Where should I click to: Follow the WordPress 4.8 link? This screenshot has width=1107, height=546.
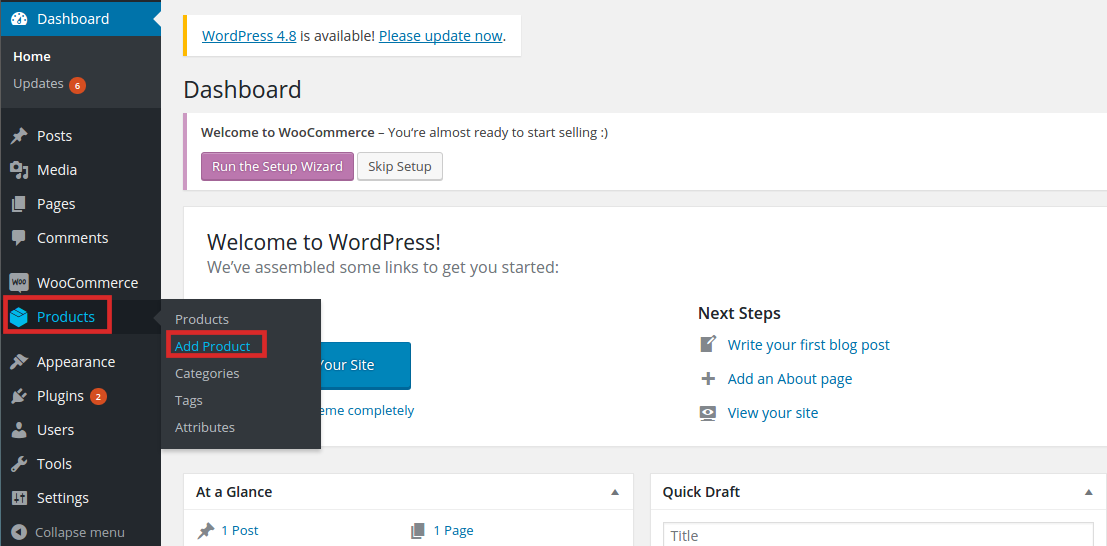point(249,36)
